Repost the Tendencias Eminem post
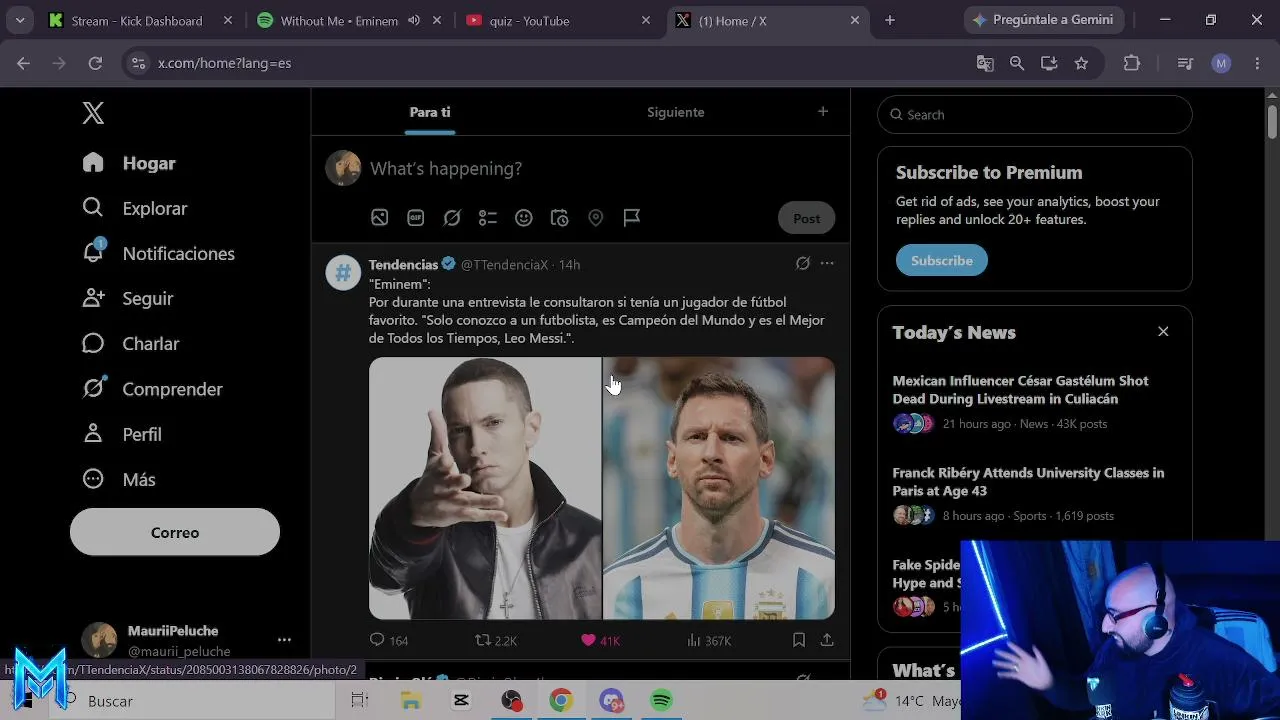 pyautogui.click(x=496, y=640)
